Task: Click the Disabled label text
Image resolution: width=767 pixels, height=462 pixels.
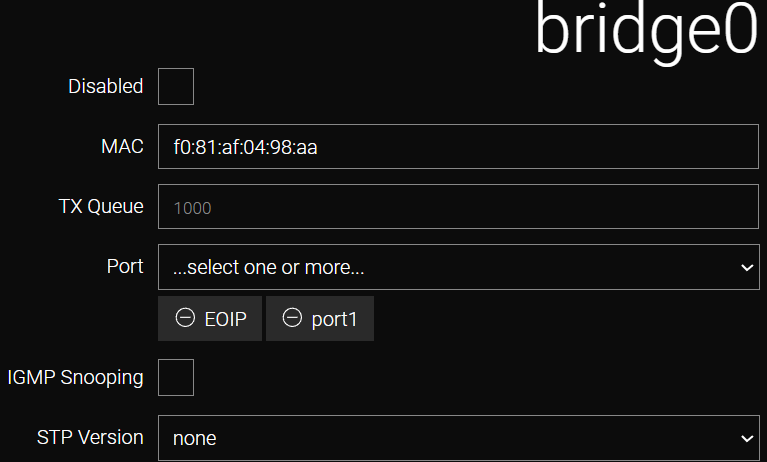Action: [x=106, y=86]
